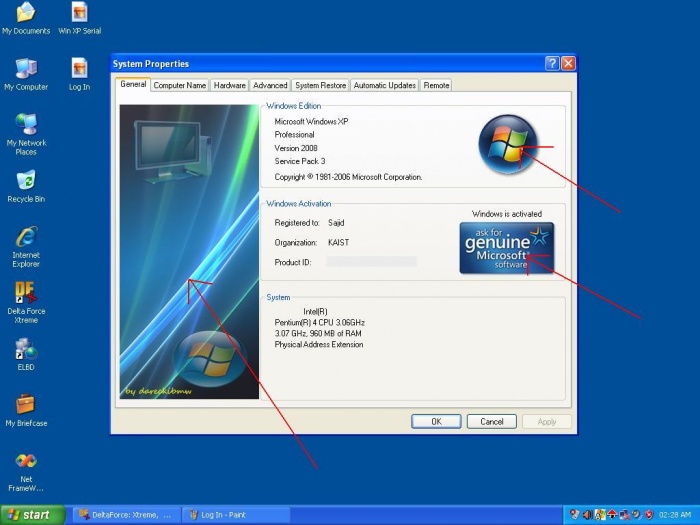Click the organization value 'KAIST'
Viewport: 700px width, 525px height.
click(x=338, y=242)
